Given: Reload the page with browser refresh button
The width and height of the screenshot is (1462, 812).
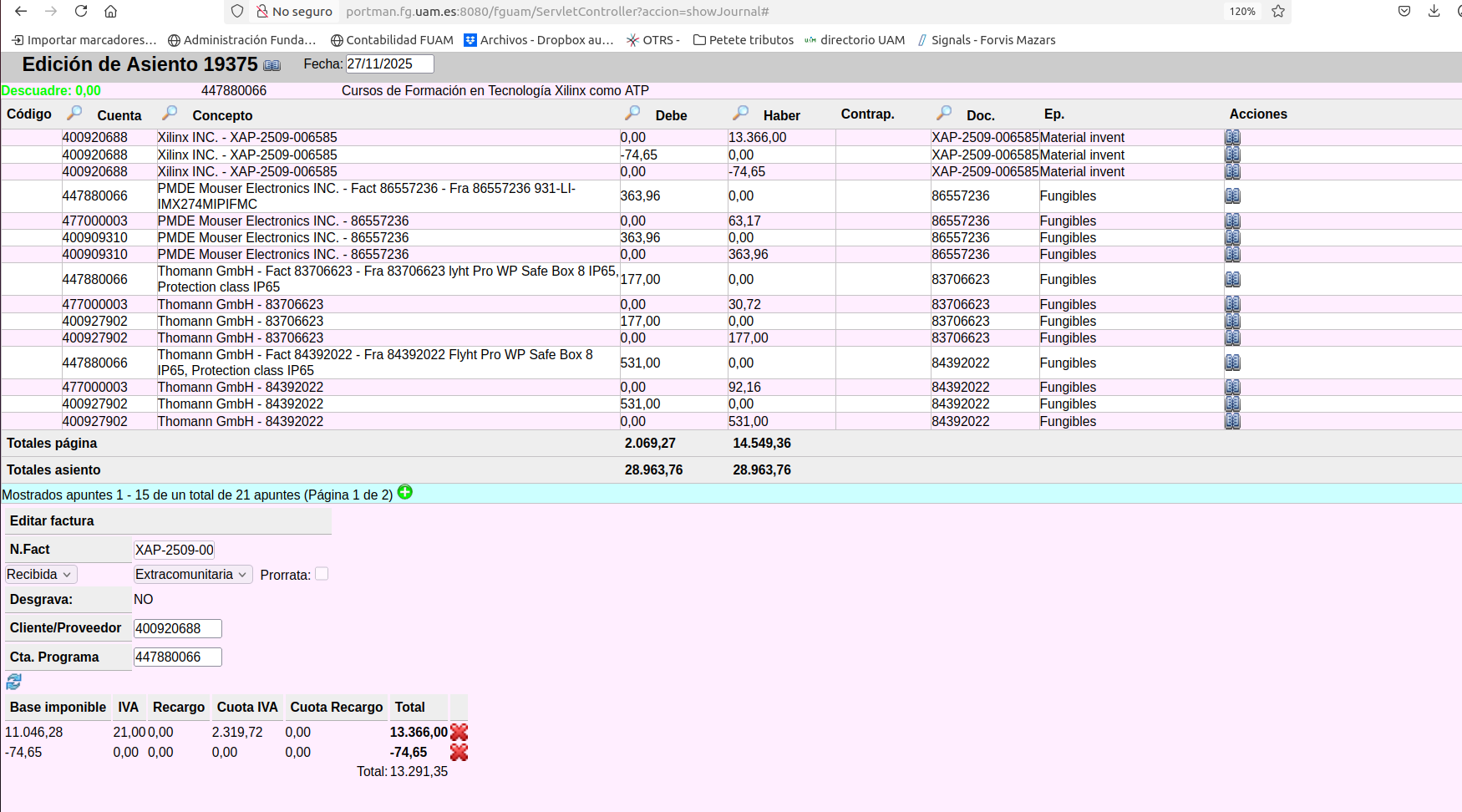Looking at the screenshot, I should (x=81, y=12).
